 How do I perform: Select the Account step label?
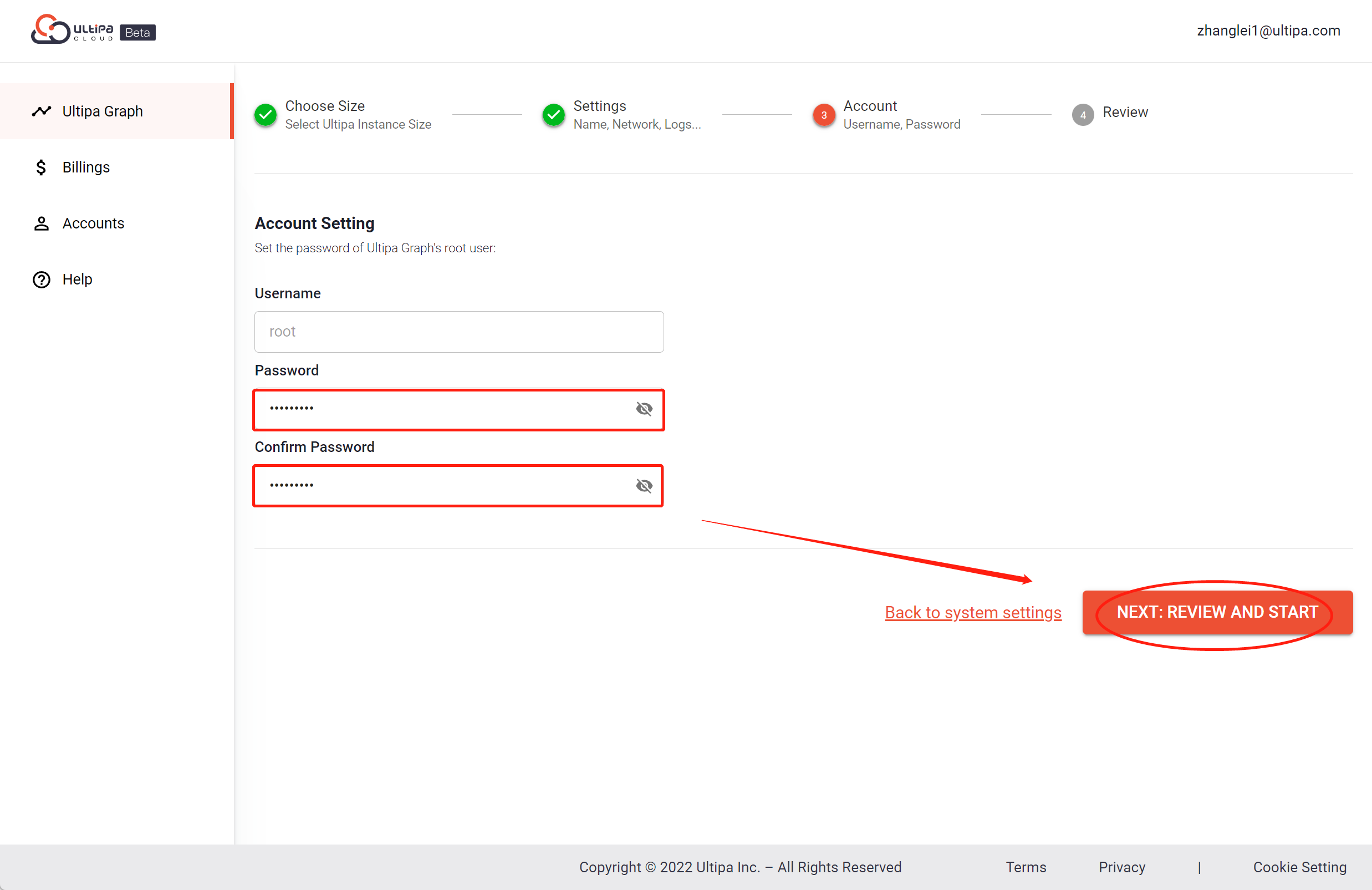(x=870, y=105)
